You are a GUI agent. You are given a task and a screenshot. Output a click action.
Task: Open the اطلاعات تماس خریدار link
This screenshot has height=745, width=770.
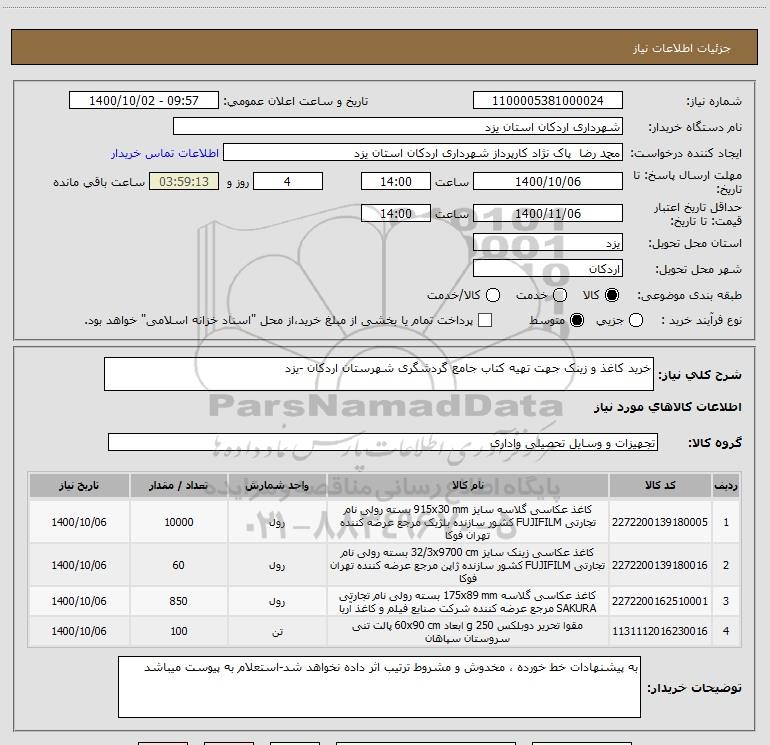(x=165, y=153)
